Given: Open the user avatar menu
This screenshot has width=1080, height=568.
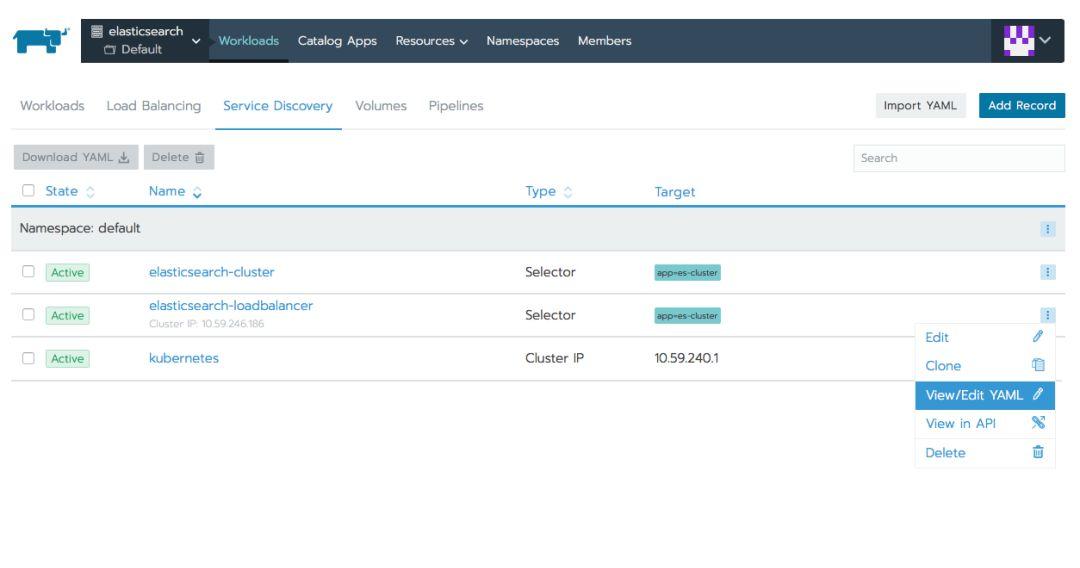Looking at the screenshot, I should point(1027,41).
